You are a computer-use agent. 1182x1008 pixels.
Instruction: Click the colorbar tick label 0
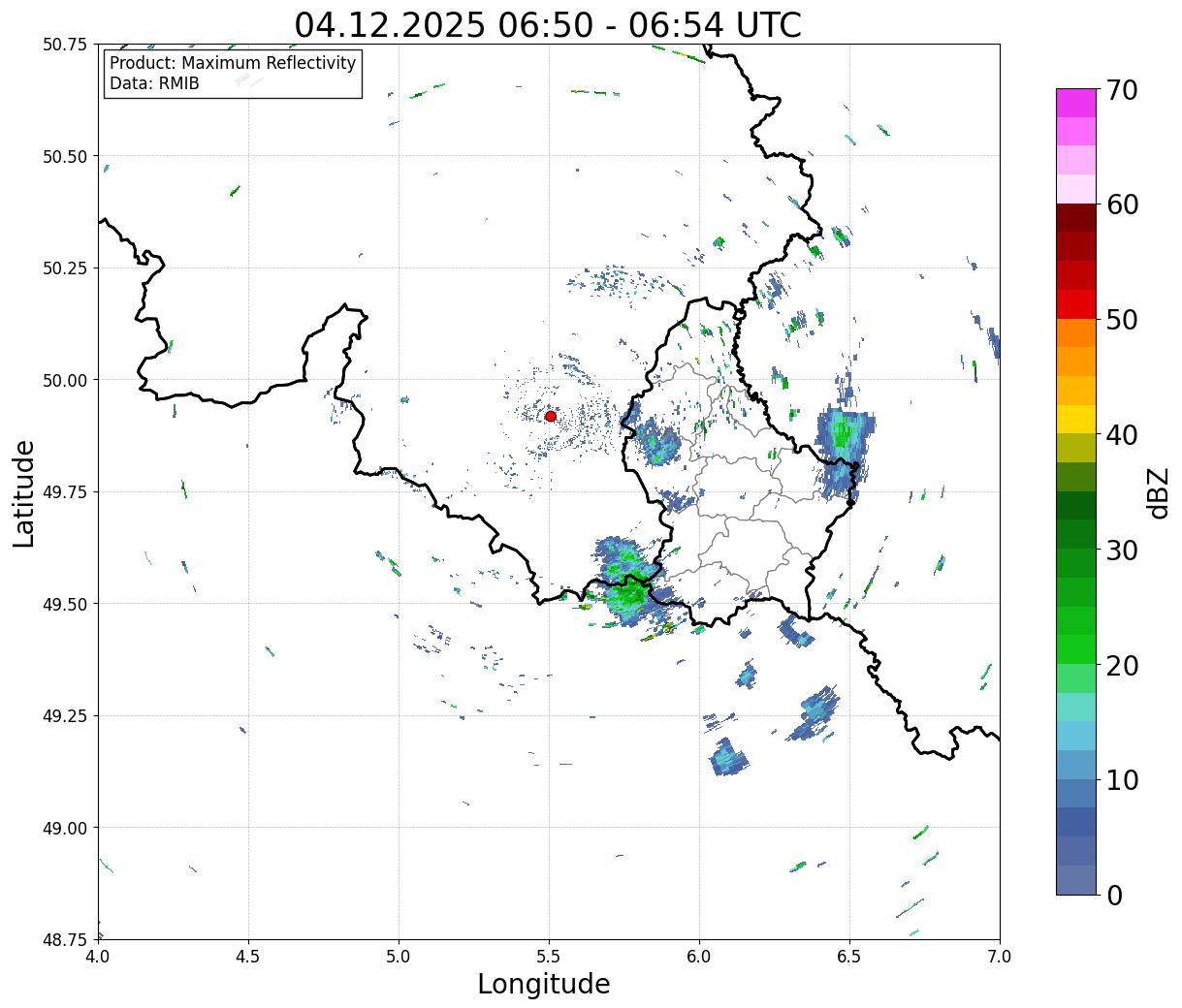coord(1114,896)
